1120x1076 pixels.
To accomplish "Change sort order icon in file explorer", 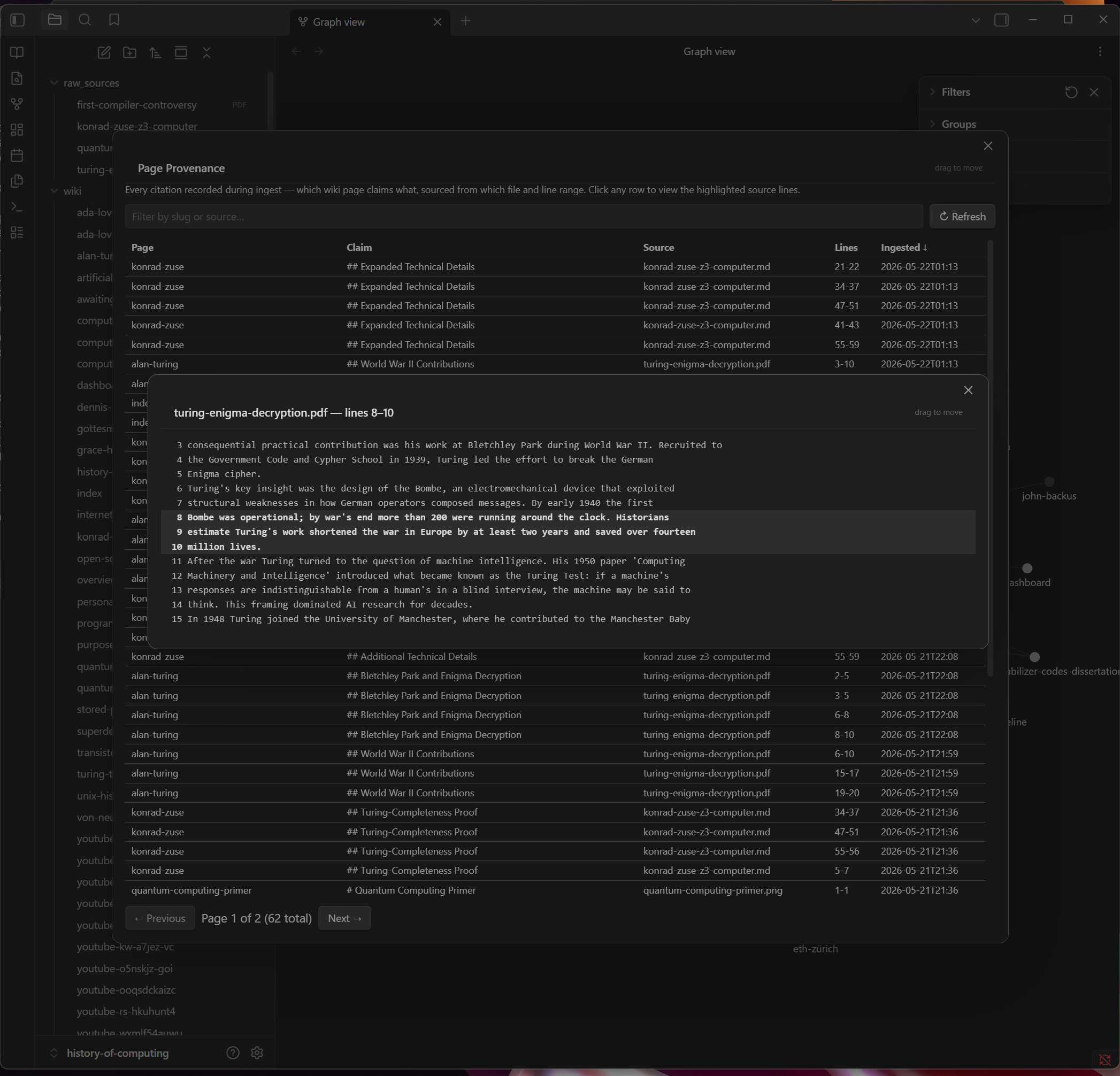I will (156, 52).
